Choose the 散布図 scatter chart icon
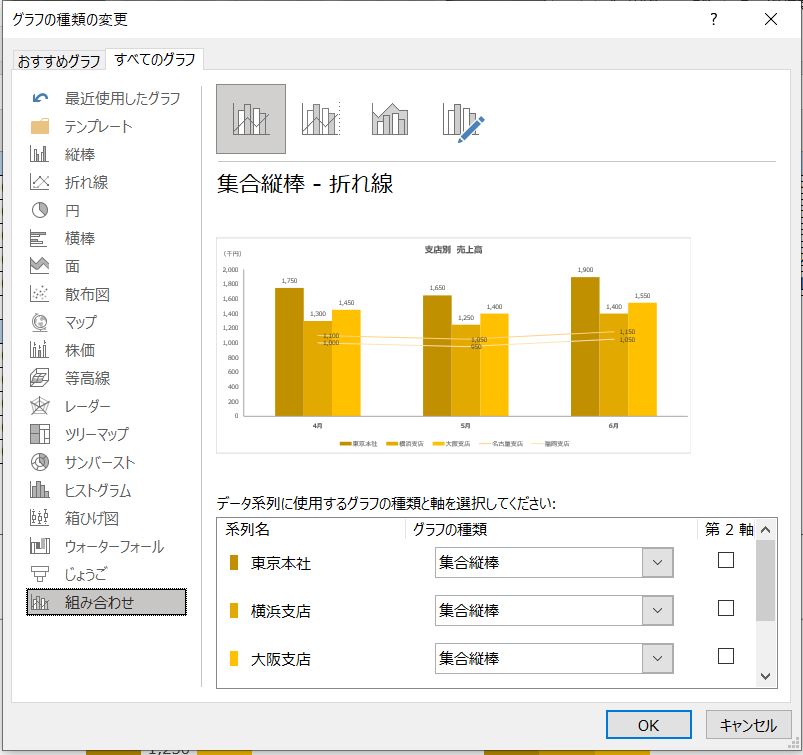 [x=40, y=294]
